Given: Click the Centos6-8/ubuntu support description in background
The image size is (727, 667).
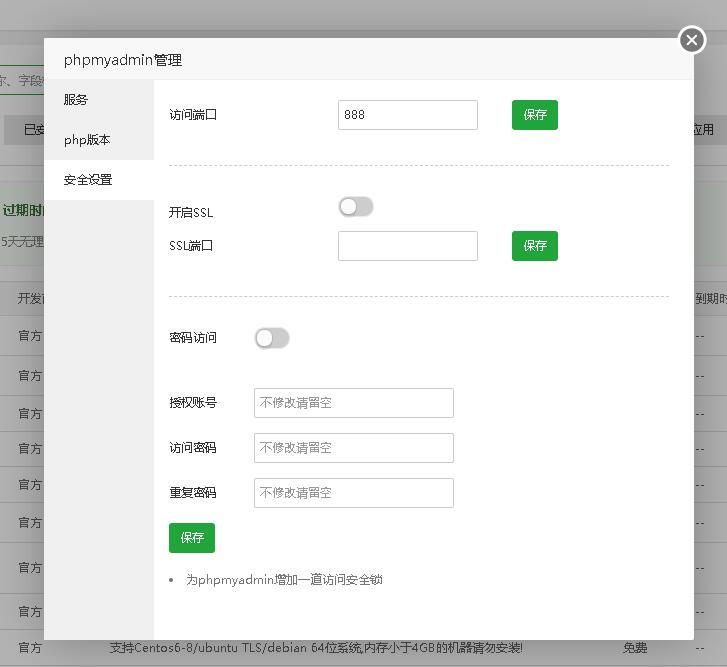Looking at the screenshot, I should pos(316,648).
